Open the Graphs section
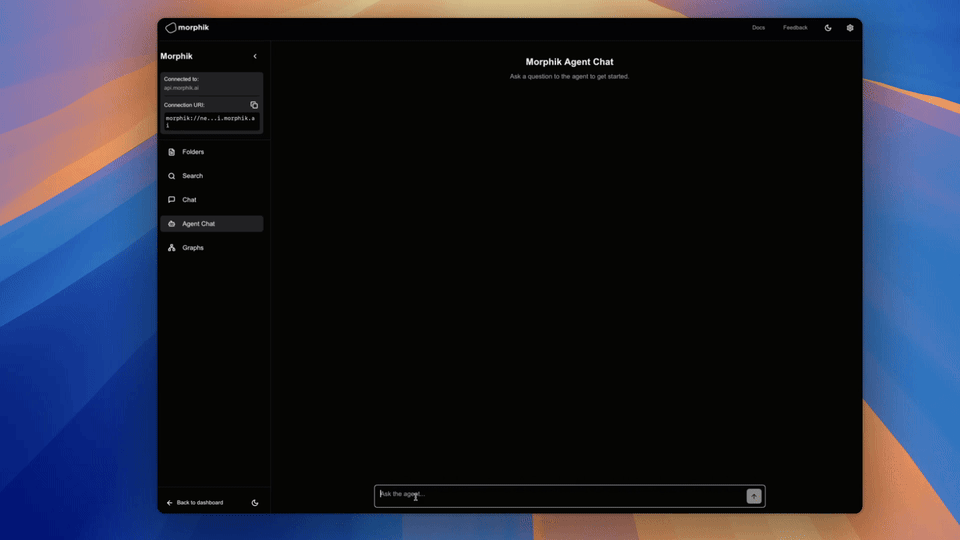960x540 pixels. [212, 247]
